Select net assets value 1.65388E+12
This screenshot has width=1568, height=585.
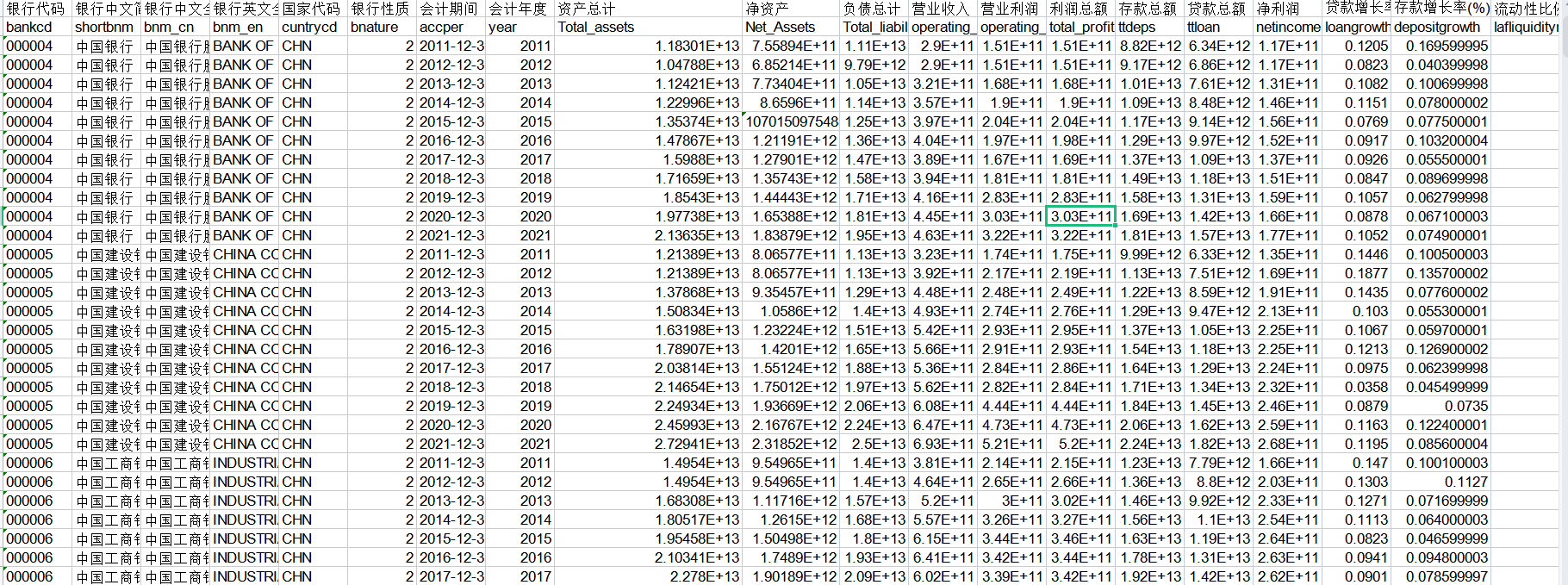pyautogui.click(x=791, y=216)
